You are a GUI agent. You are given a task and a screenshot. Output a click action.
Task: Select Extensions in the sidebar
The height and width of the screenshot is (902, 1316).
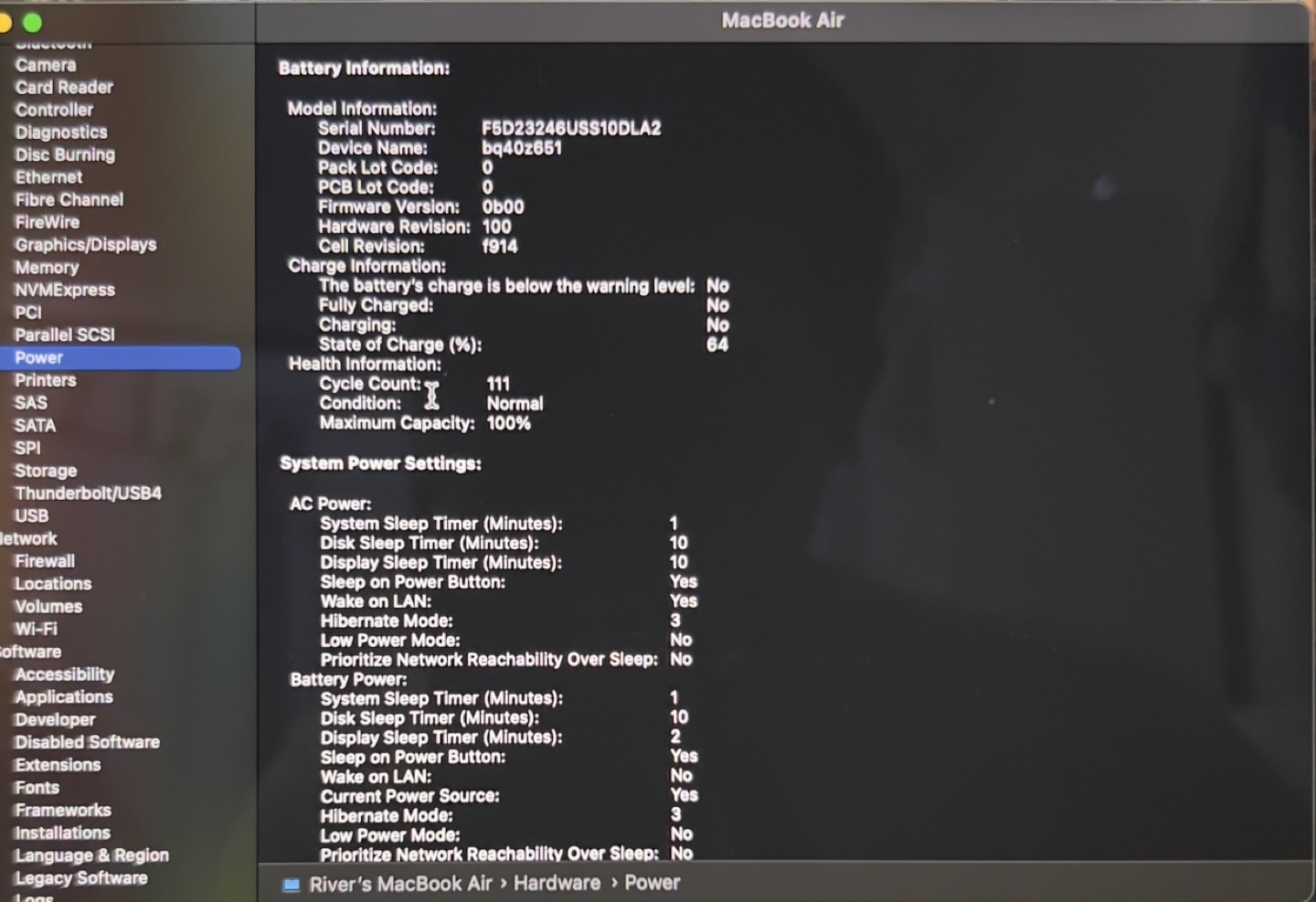[x=58, y=765]
